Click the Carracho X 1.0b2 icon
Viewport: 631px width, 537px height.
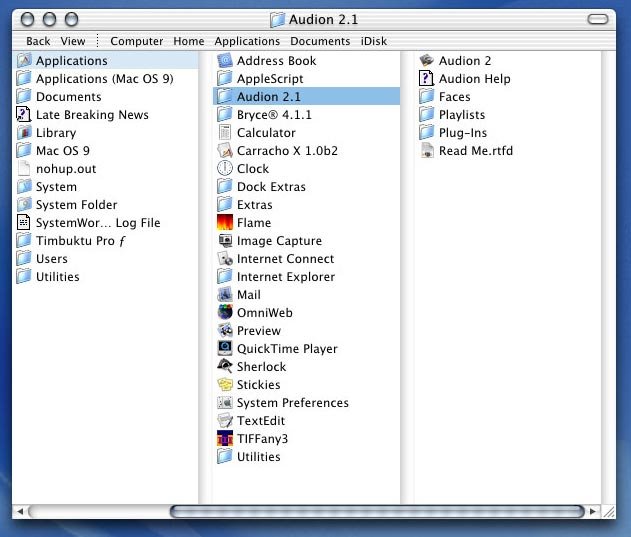pos(225,151)
